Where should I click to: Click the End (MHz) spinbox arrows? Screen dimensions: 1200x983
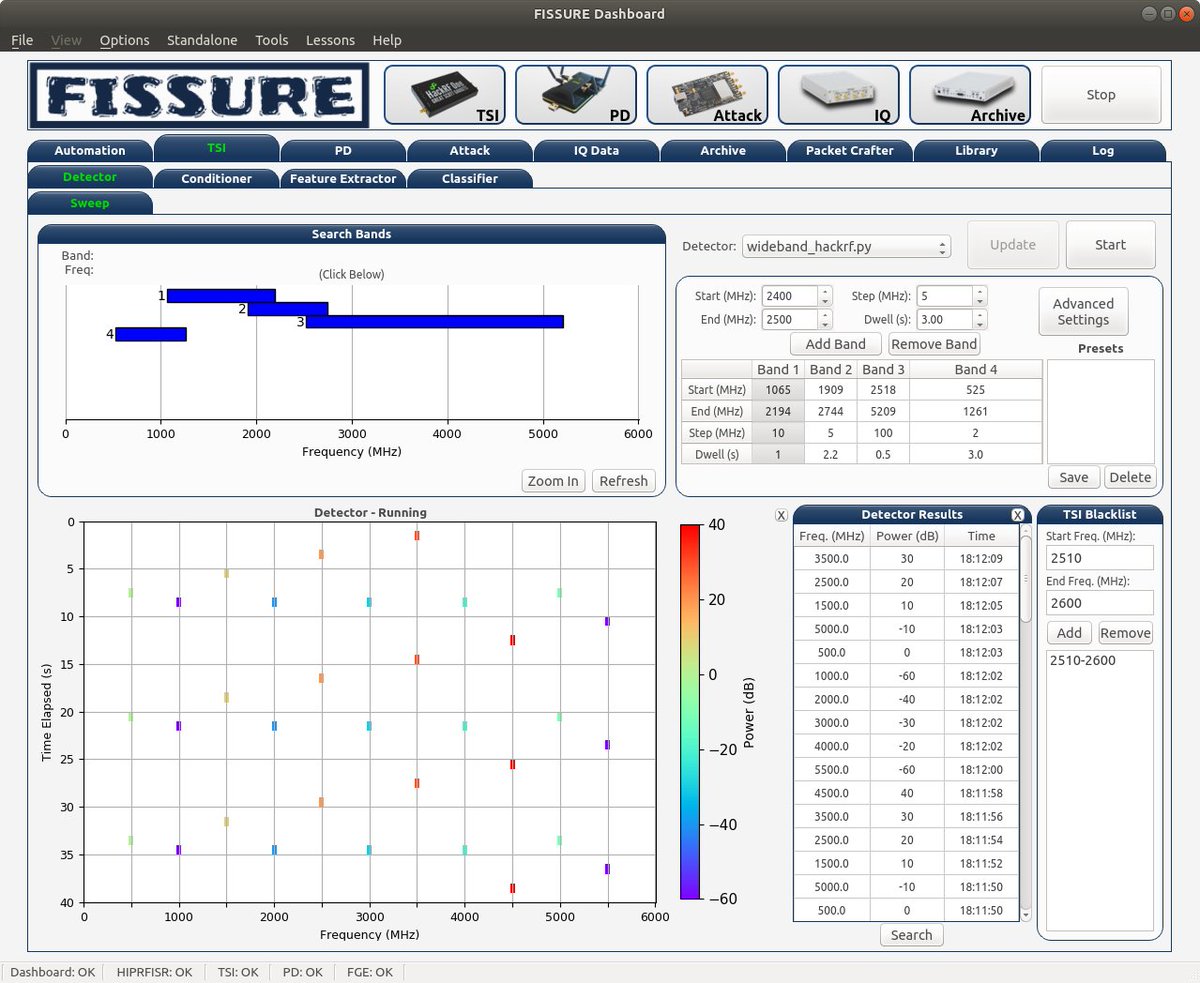825,320
